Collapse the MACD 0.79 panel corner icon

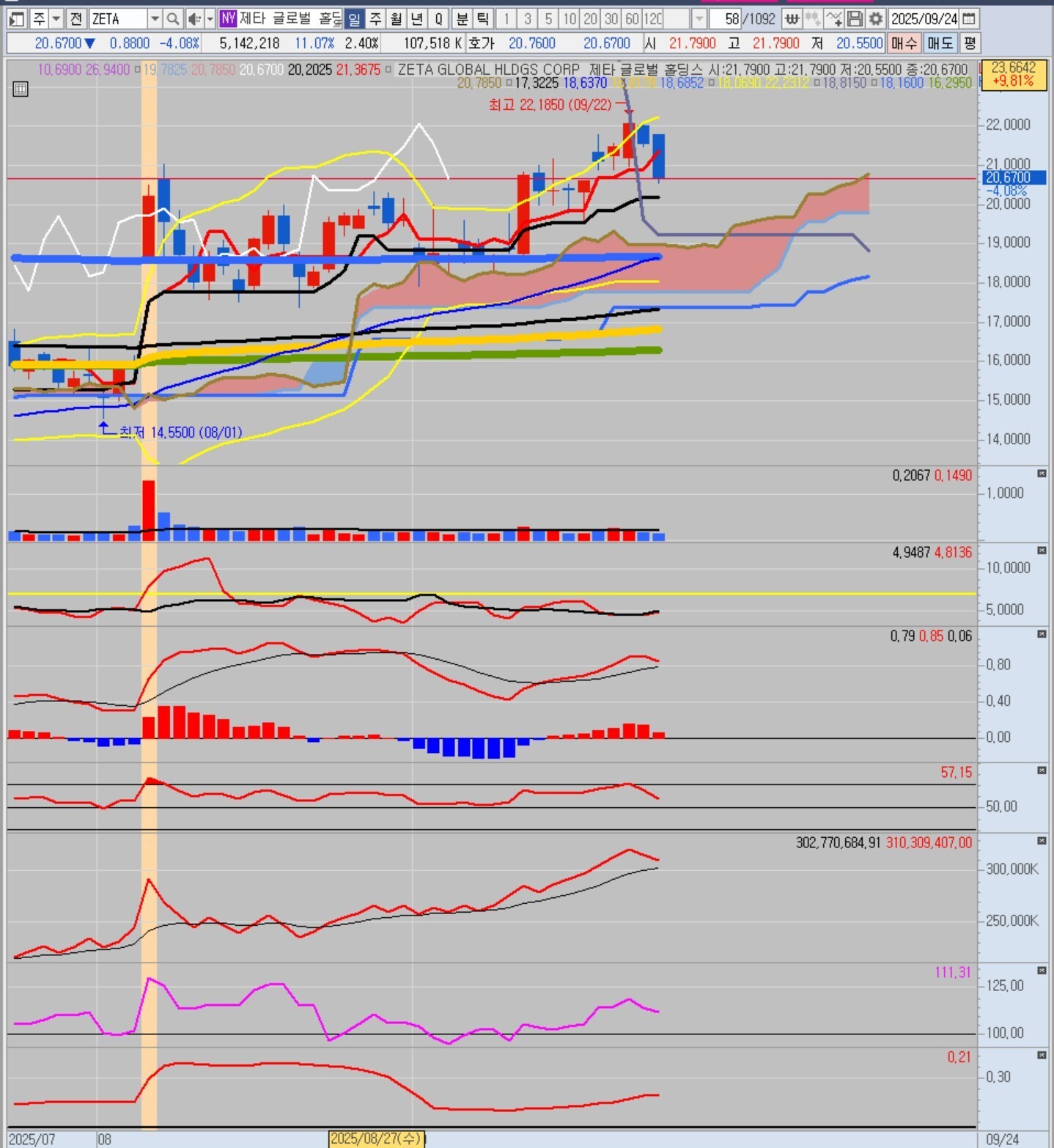click(x=1042, y=634)
